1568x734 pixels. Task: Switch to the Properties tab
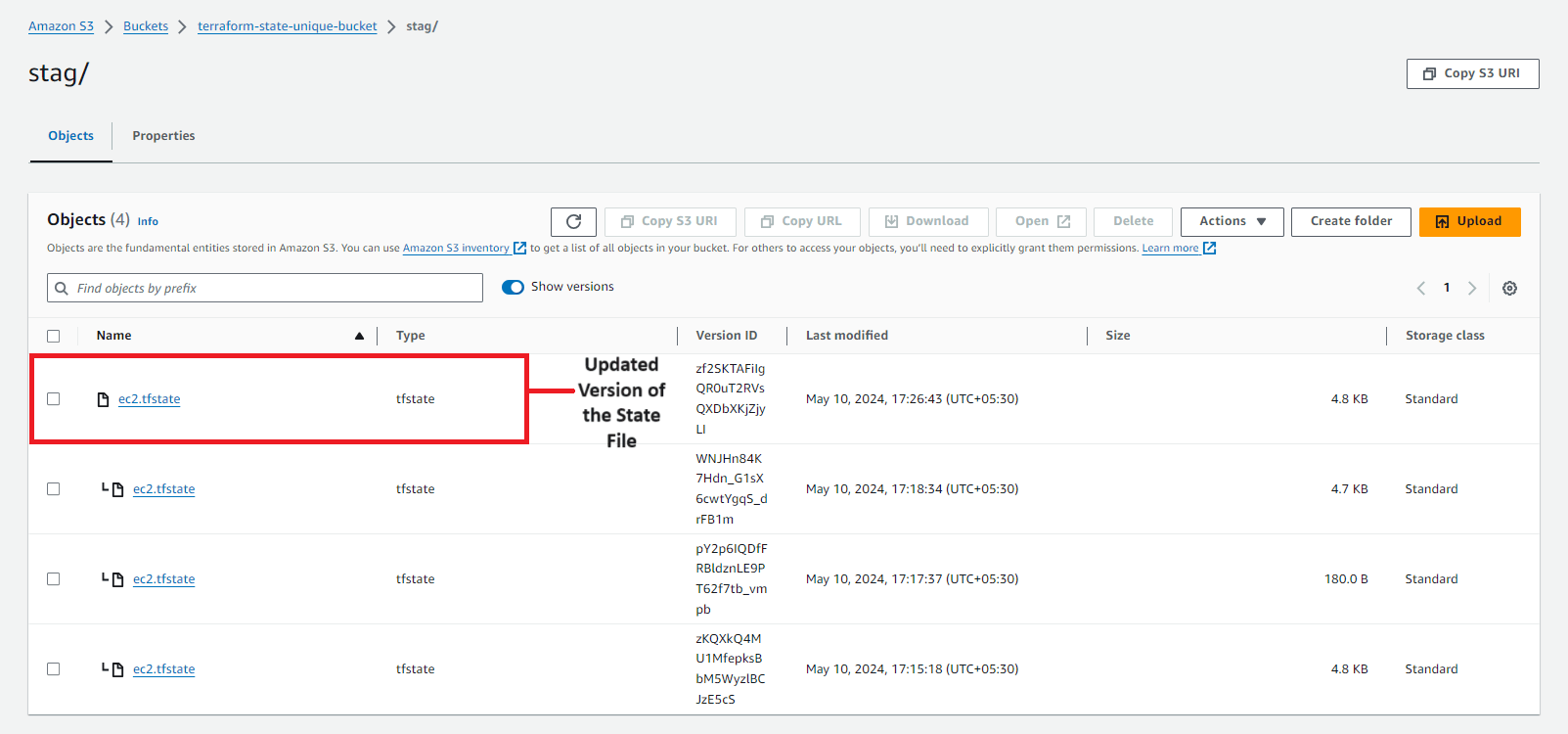[163, 136]
